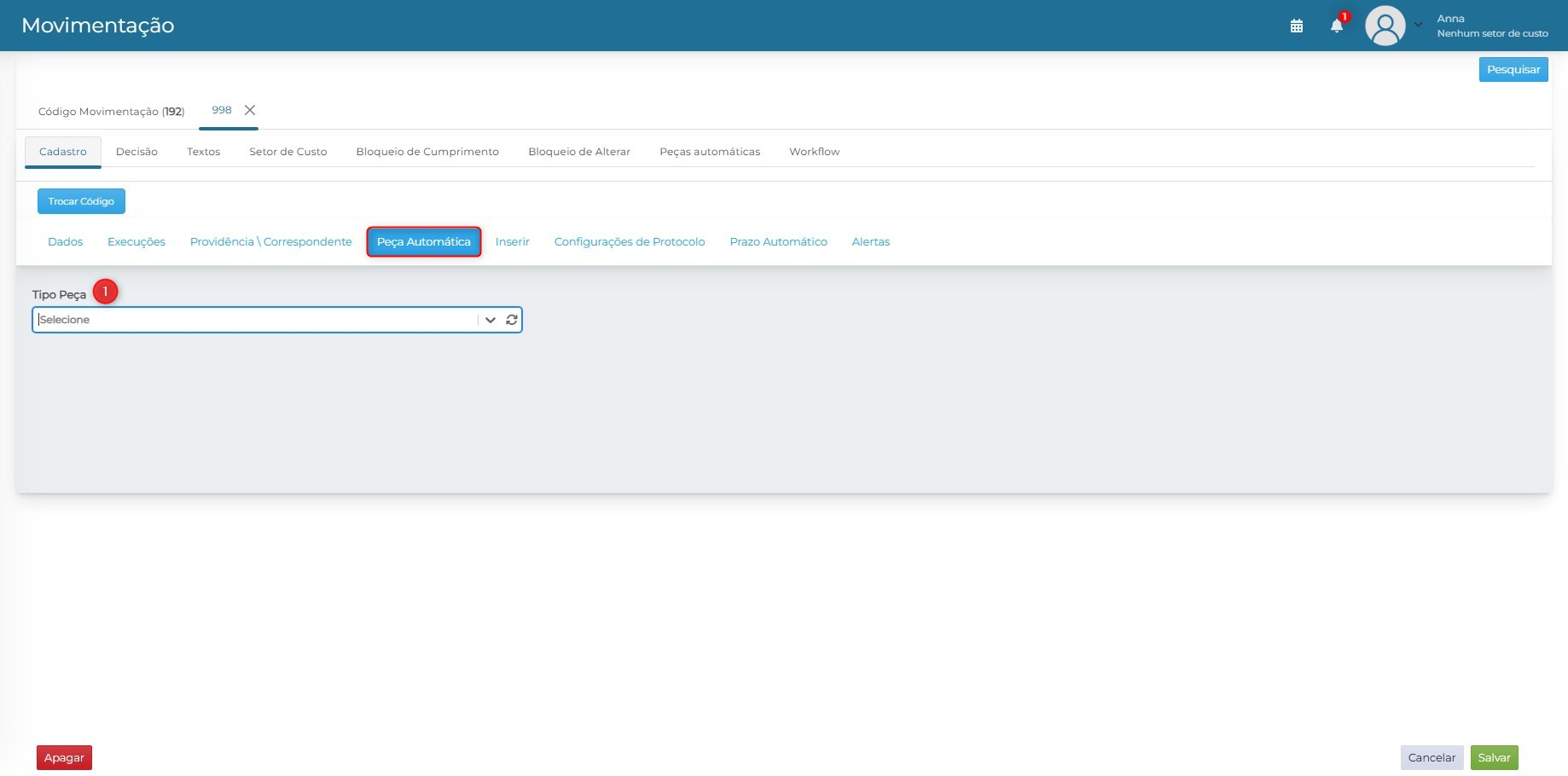The height and width of the screenshot is (776, 1568).
Task: Open the Workflow tab
Action: coord(814,152)
